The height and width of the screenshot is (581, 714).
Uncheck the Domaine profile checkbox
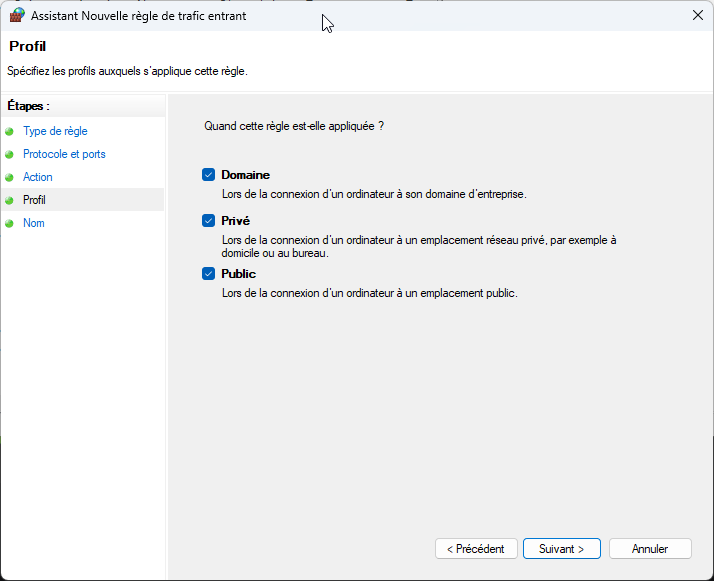[x=208, y=174]
